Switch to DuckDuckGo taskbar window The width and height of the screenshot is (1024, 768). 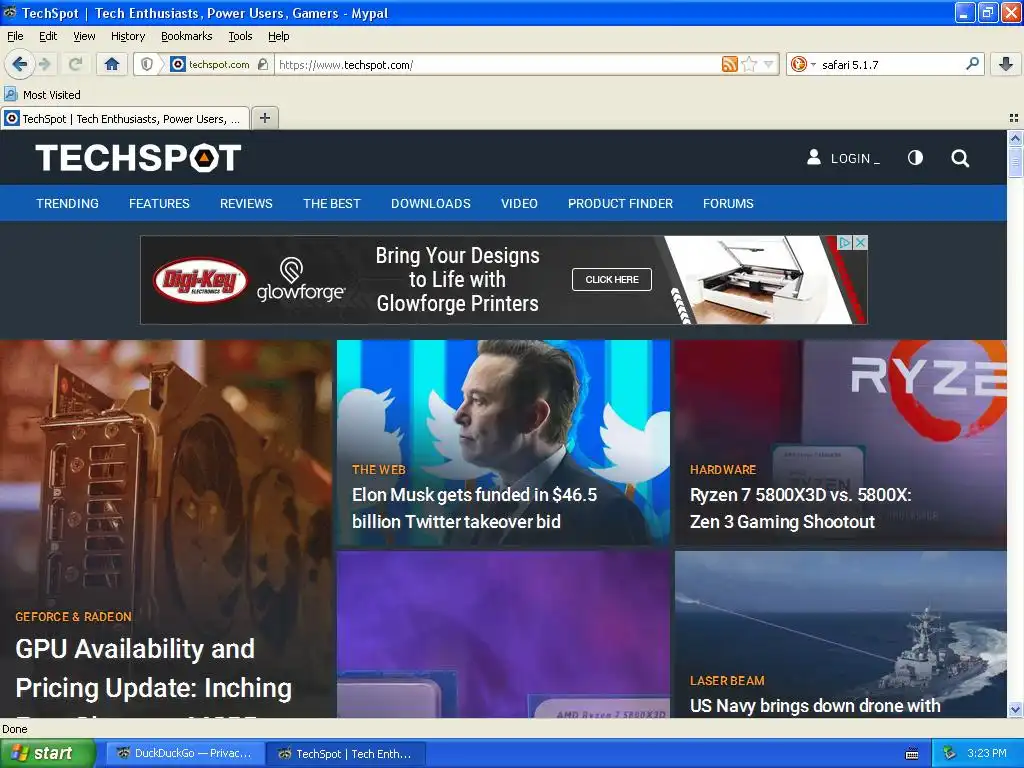[x=185, y=754]
